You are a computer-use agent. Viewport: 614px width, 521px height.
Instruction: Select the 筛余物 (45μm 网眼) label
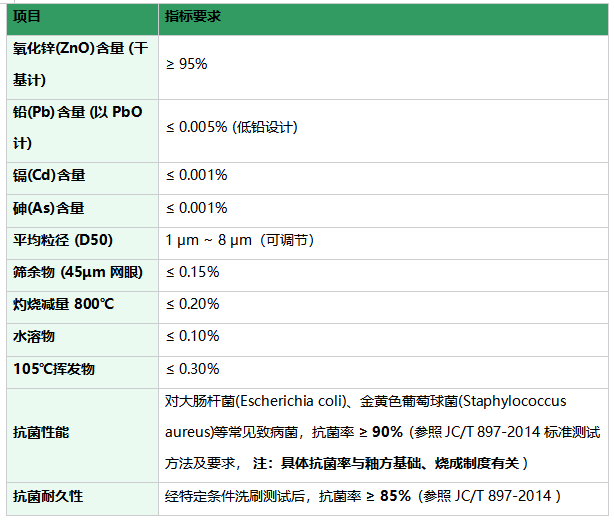pyautogui.click(x=78, y=272)
